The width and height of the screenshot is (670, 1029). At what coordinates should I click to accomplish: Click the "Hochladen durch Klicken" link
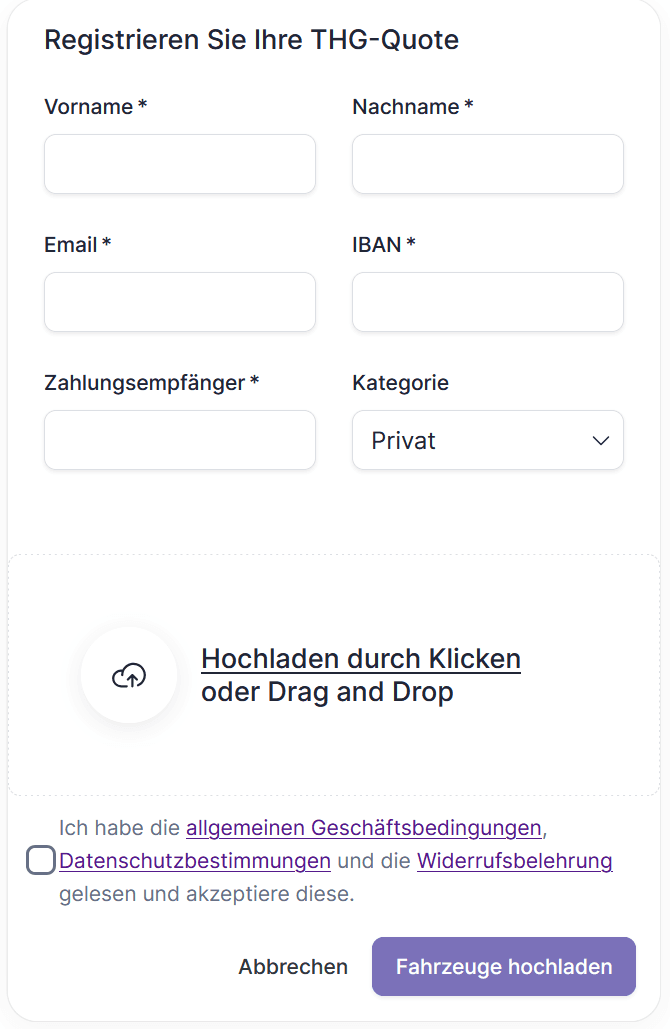(x=361, y=659)
